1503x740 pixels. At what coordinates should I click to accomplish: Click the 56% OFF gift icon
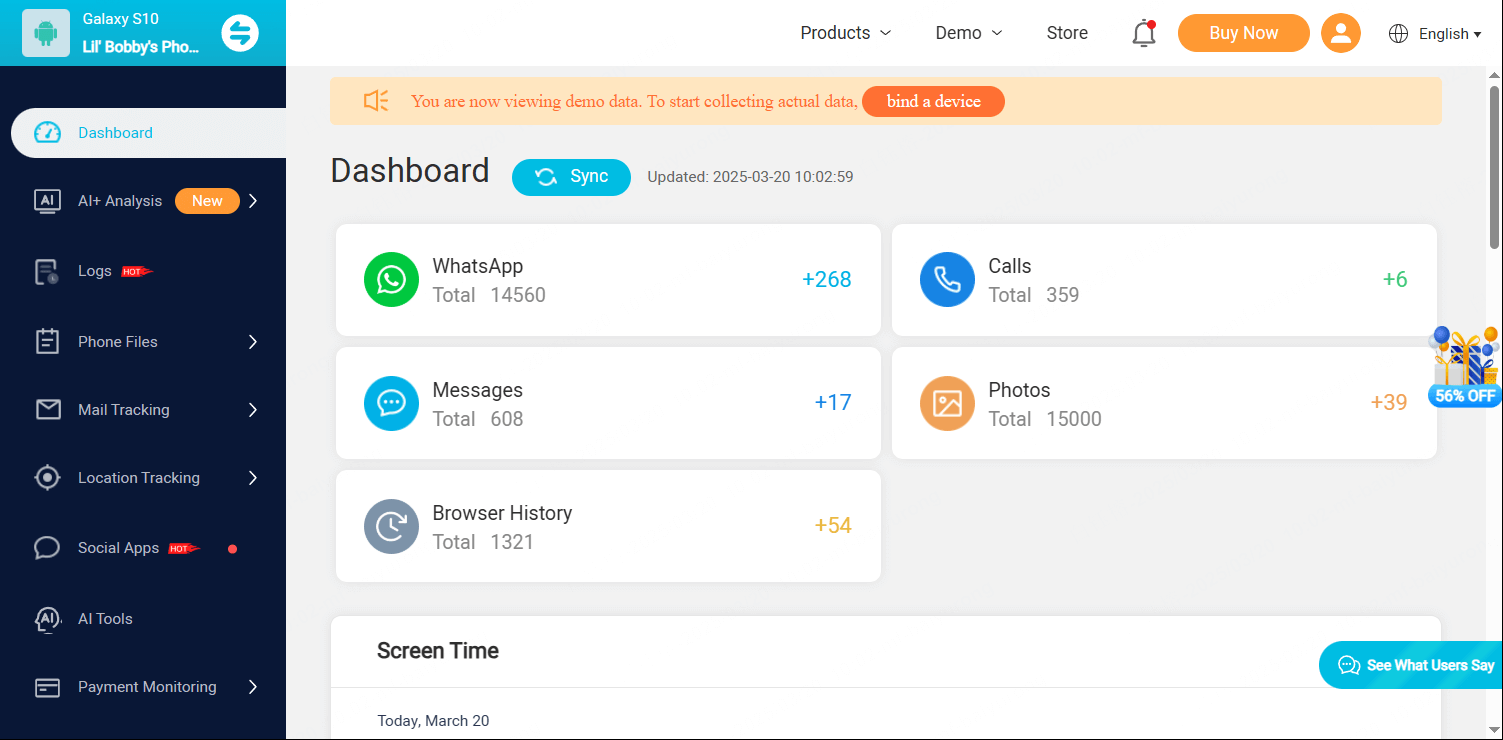point(1466,365)
